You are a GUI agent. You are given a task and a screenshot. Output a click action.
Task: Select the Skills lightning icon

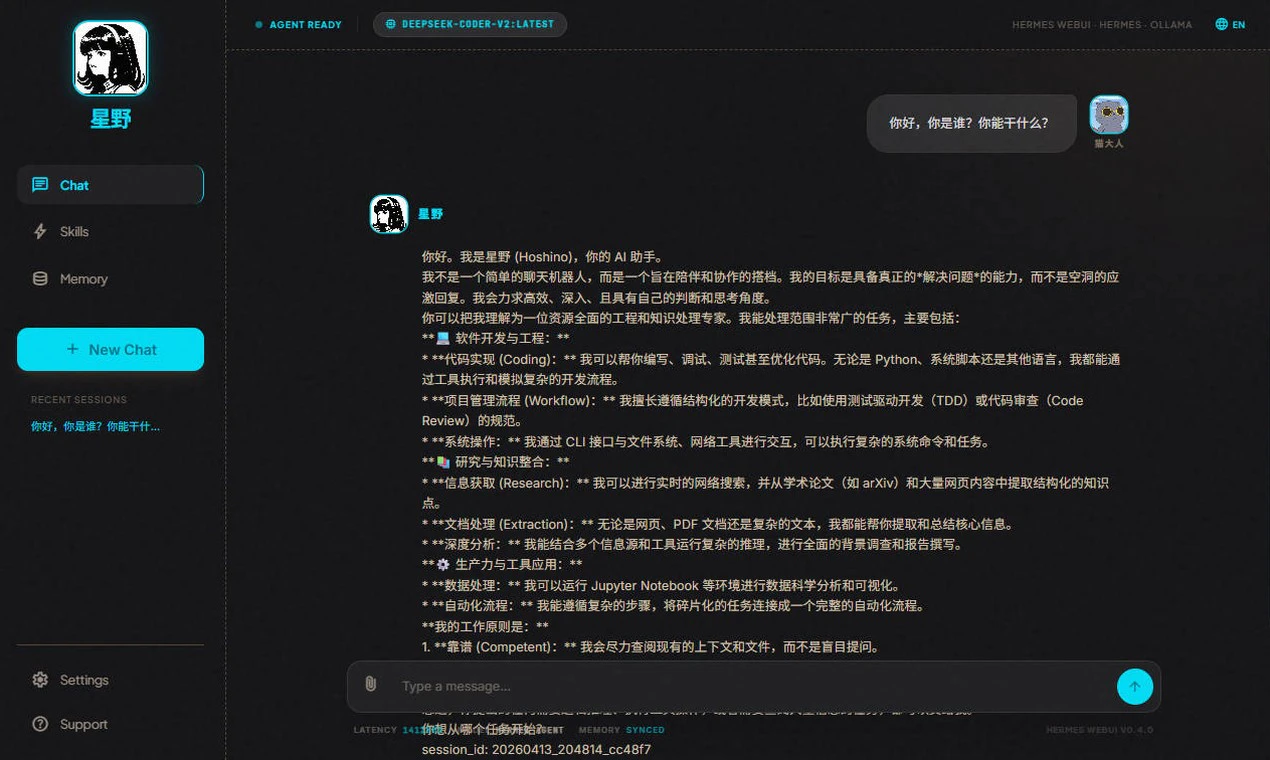pyautogui.click(x=40, y=231)
